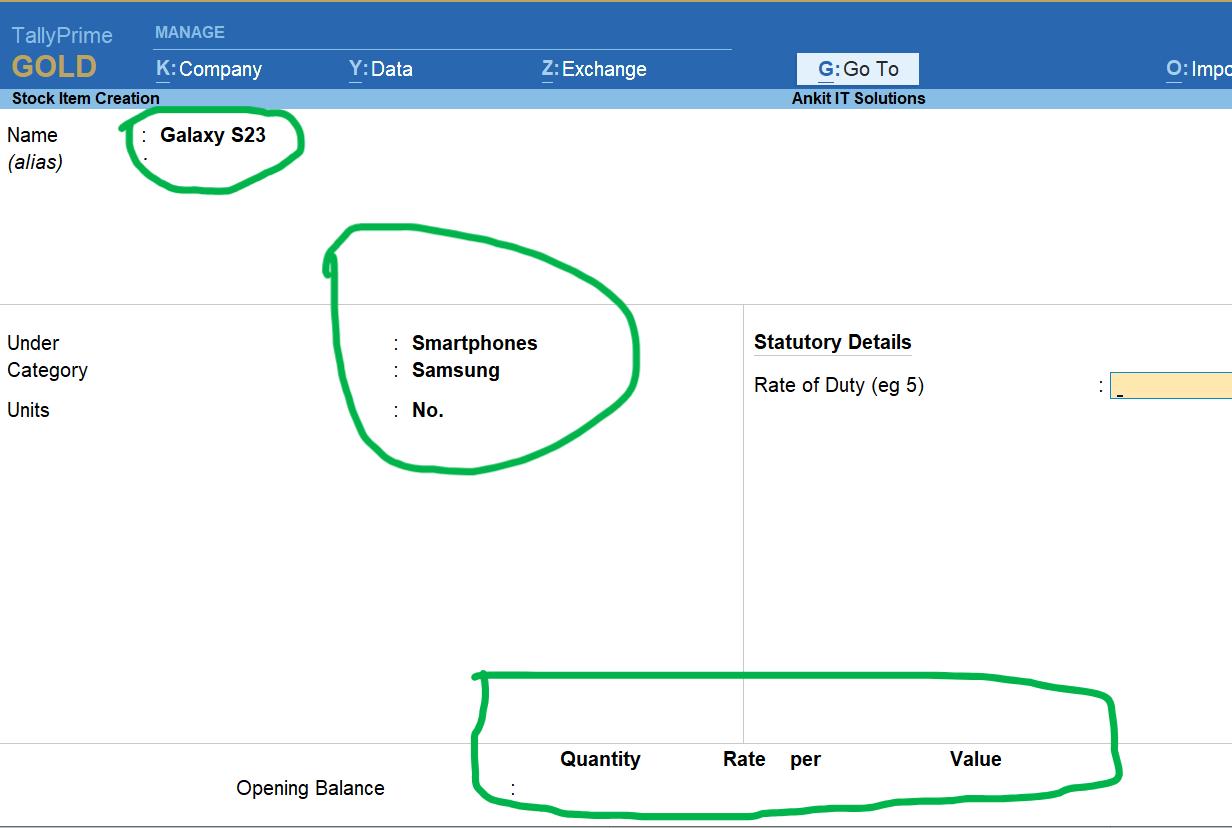Image resolution: width=1232 pixels, height=828 pixels.
Task: Click the Rate column header
Action: coord(744,759)
